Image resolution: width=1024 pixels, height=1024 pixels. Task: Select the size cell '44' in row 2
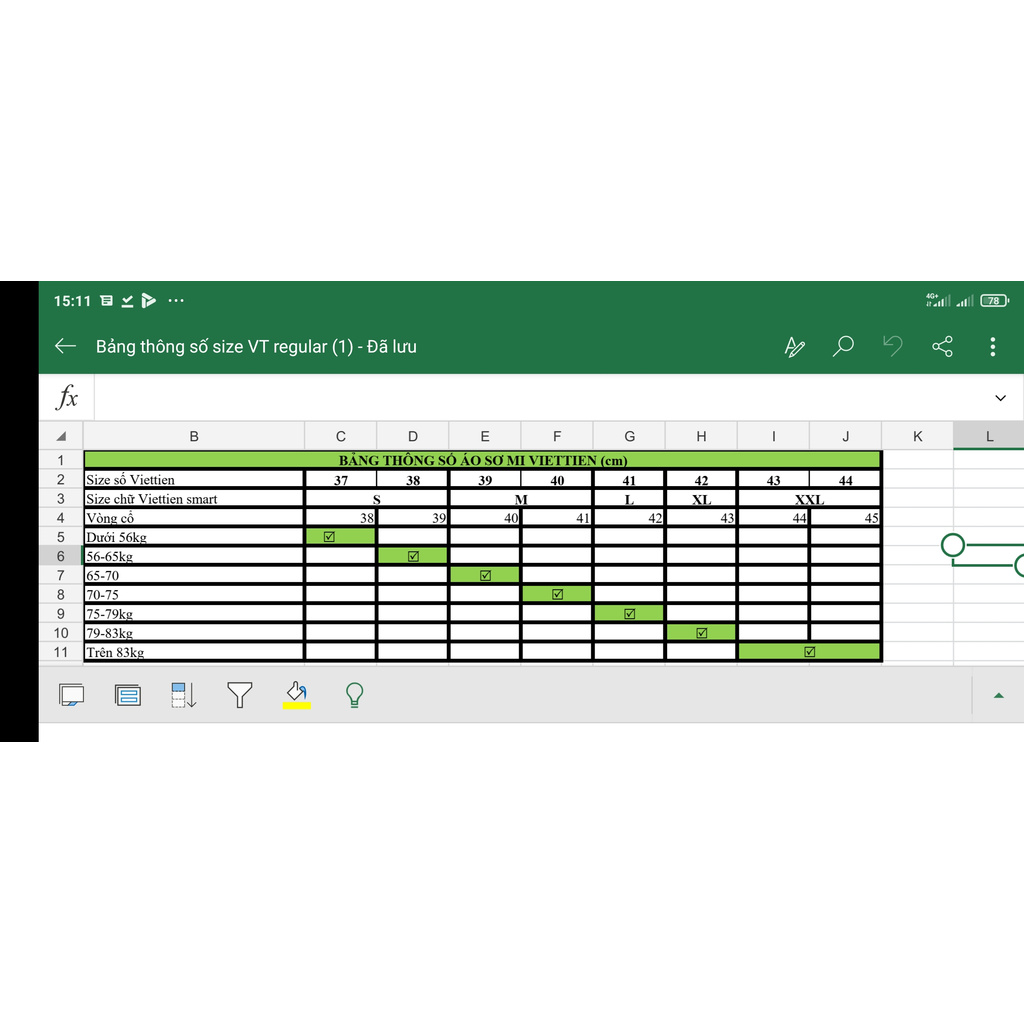point(845,479)
